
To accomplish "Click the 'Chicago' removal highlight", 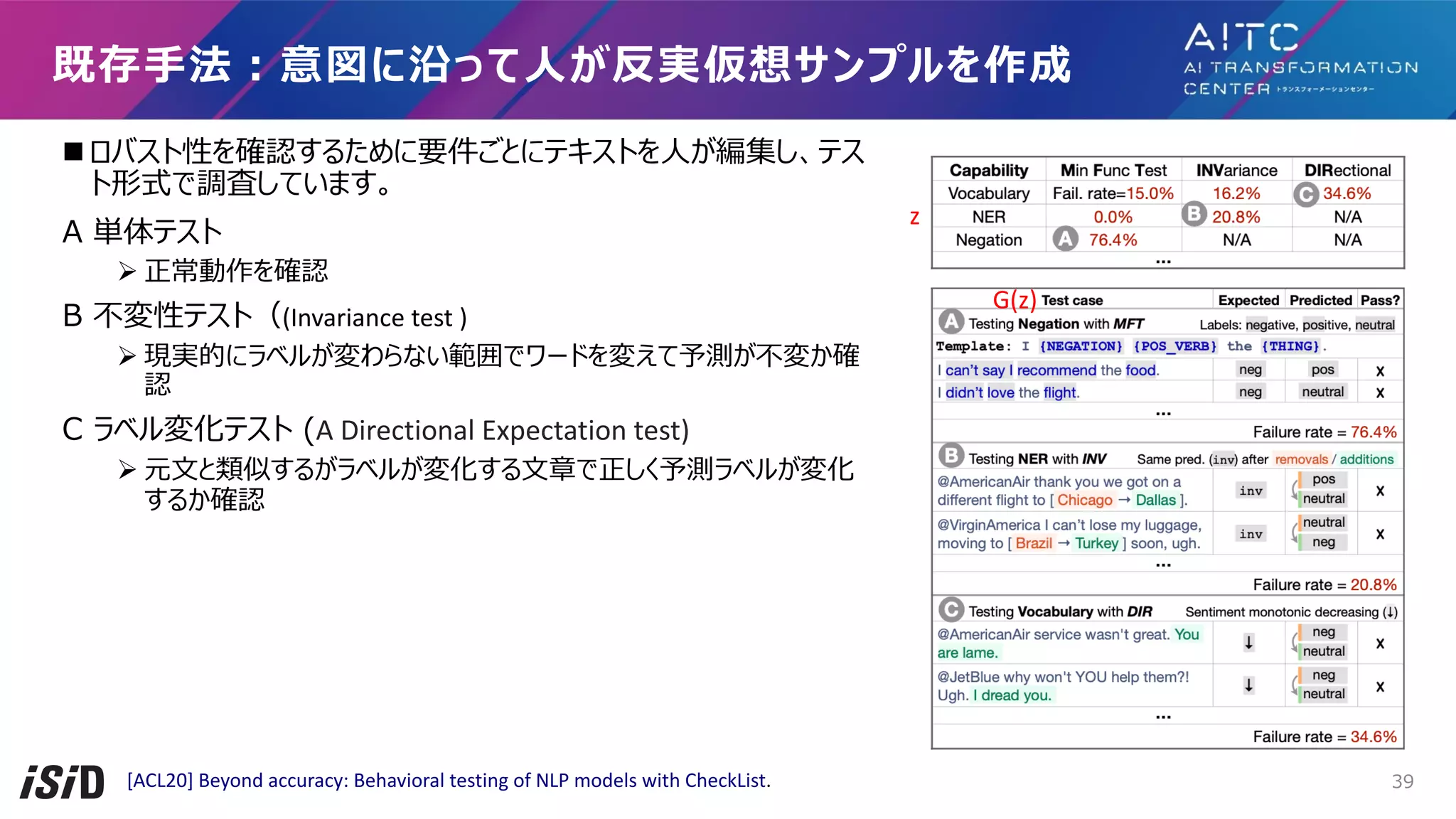I will [x=1085, y=500].
